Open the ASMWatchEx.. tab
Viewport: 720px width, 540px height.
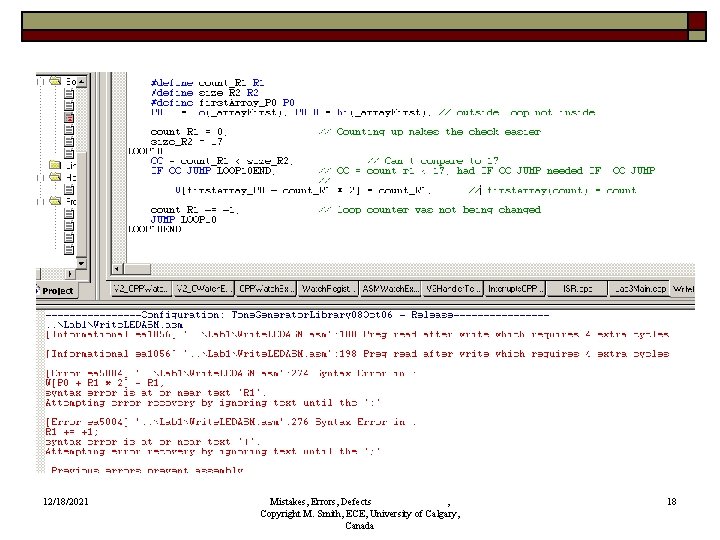(x=389, y=289)
